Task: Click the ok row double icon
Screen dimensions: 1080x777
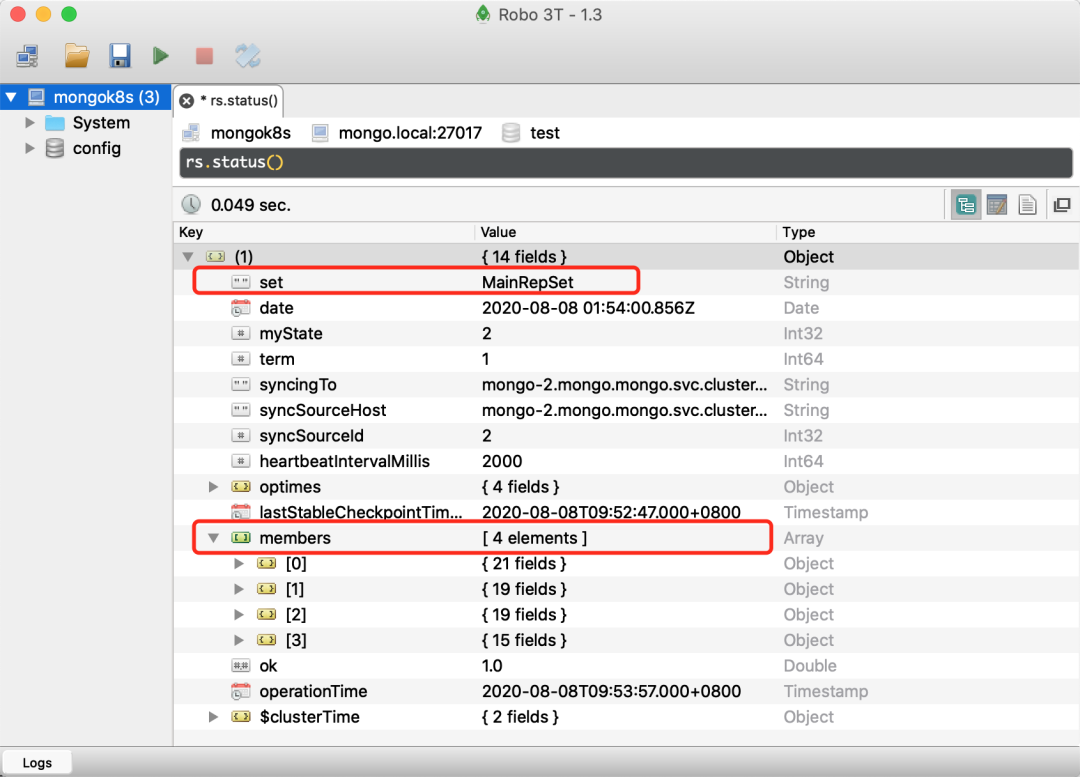Action: coord(240,666)
